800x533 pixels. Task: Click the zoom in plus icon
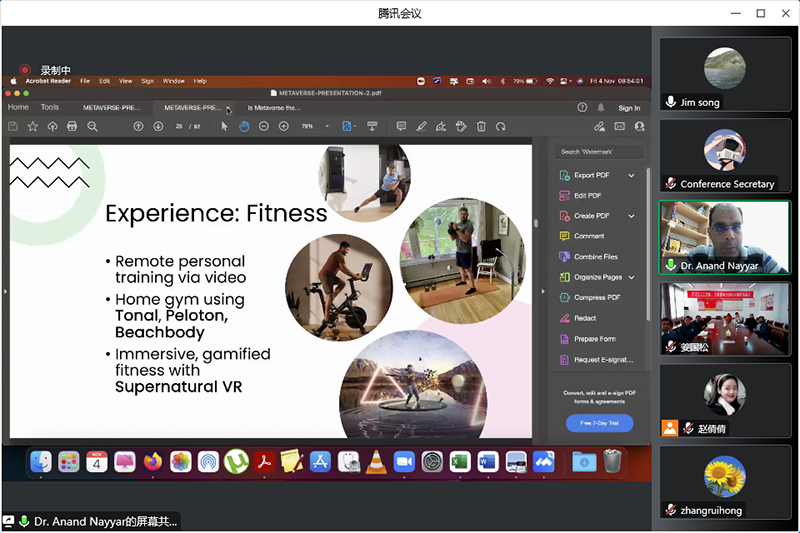tap(284, 126)
